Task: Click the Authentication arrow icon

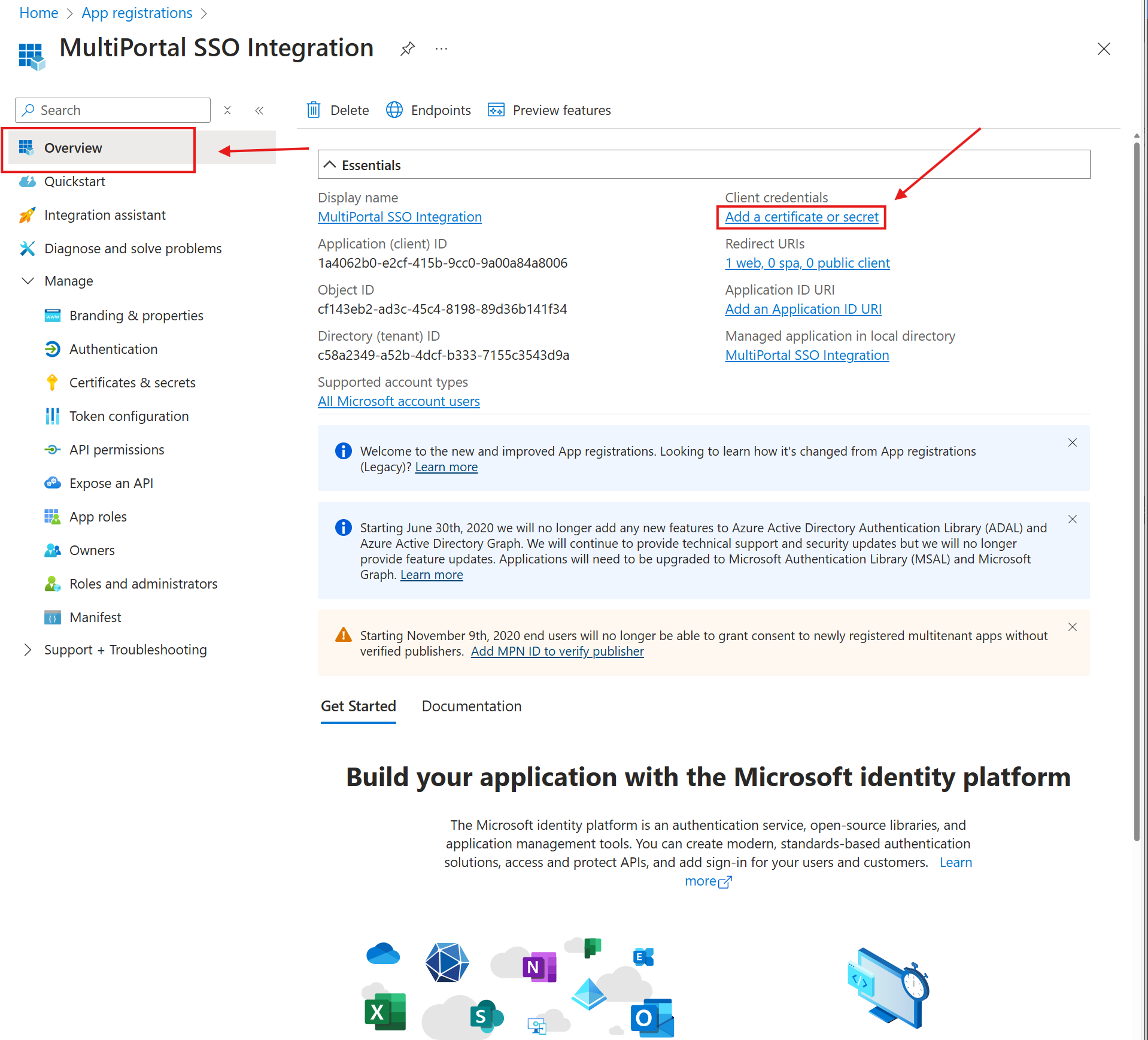Action: pyautogui.click(x=53, y=349)
